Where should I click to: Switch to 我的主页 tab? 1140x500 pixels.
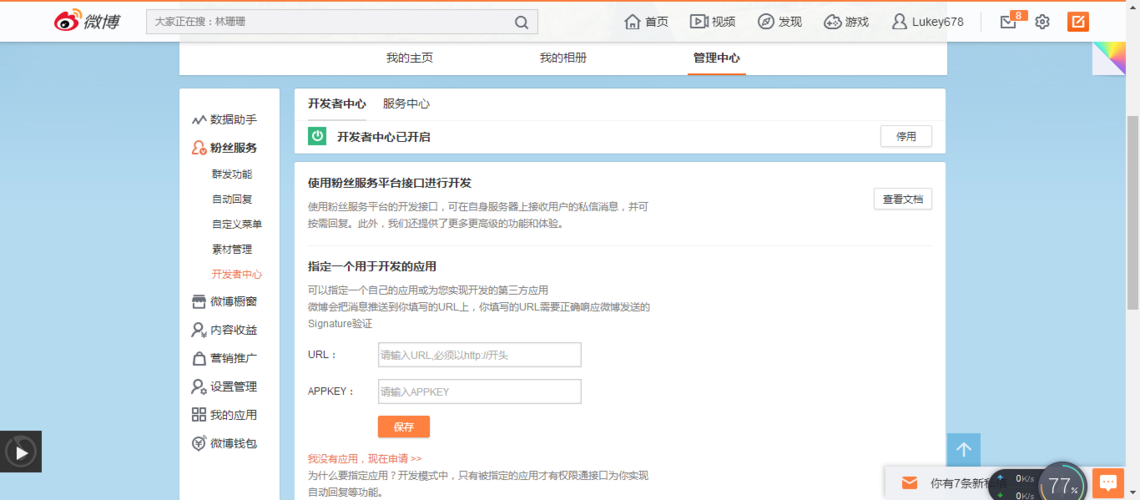tap(409, 58)
